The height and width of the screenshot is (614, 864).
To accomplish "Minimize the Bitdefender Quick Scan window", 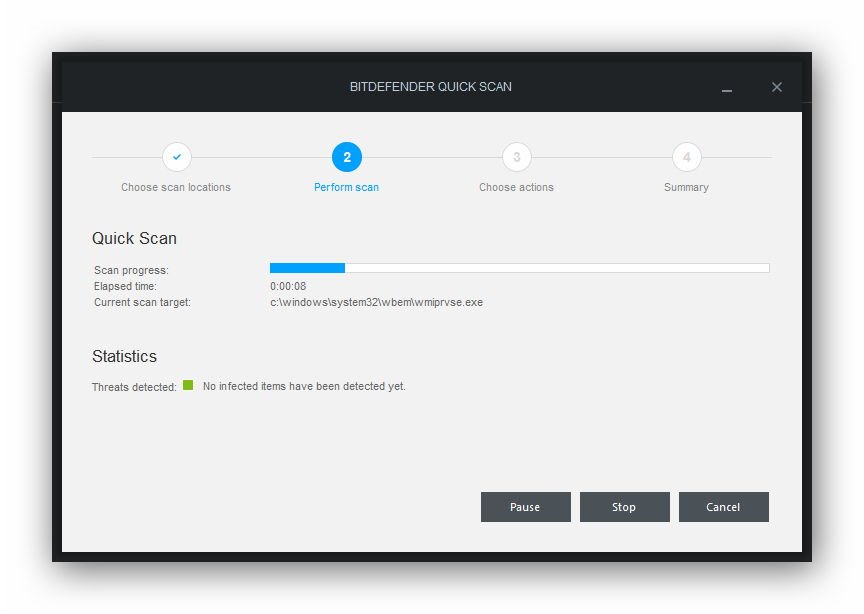I will 727,88.
